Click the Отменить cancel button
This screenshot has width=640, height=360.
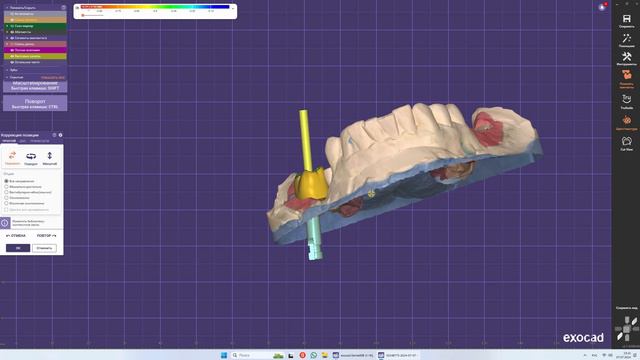coord(44,248)
